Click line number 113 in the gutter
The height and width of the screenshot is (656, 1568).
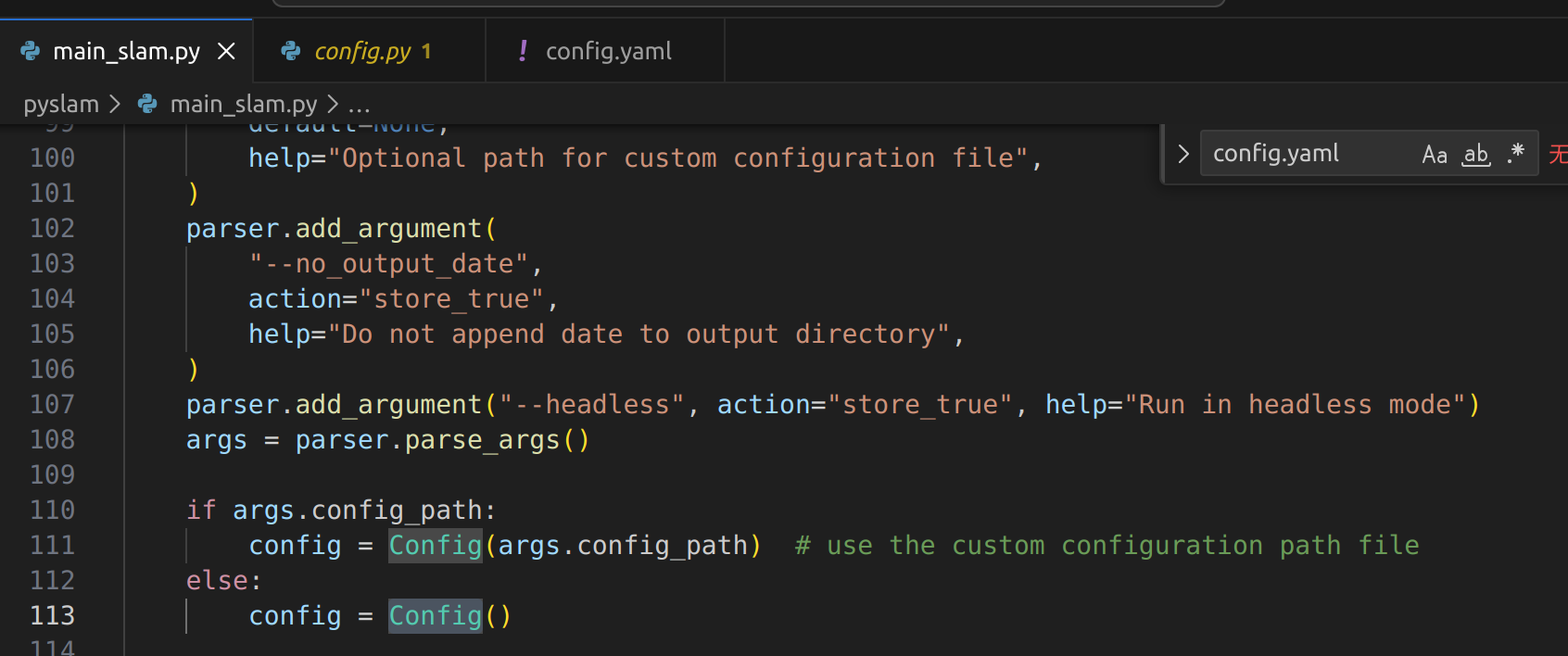[x=52, y=616]
